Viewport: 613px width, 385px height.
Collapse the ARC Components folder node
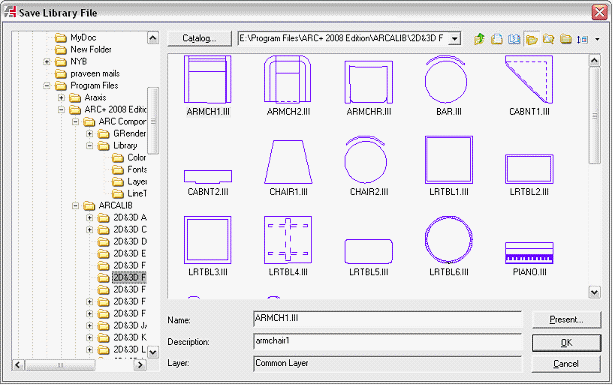(75, 122)
